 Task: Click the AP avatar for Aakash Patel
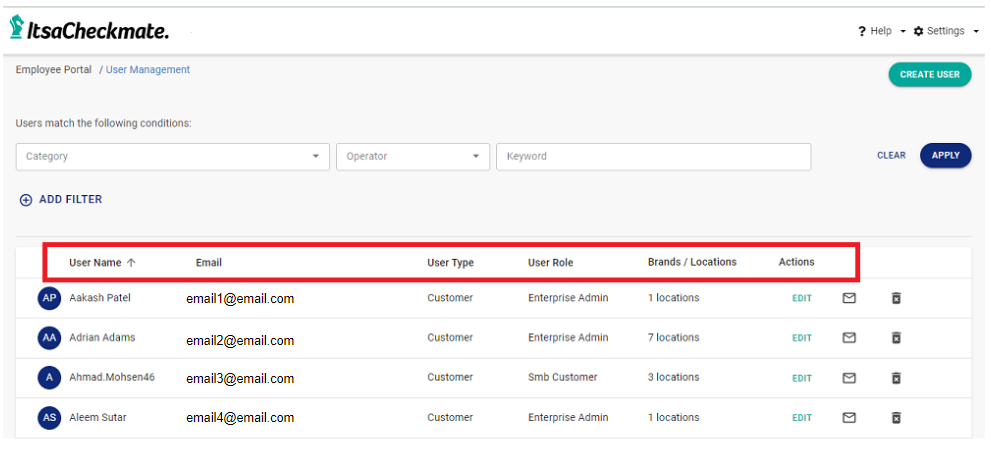pos(48,298)
